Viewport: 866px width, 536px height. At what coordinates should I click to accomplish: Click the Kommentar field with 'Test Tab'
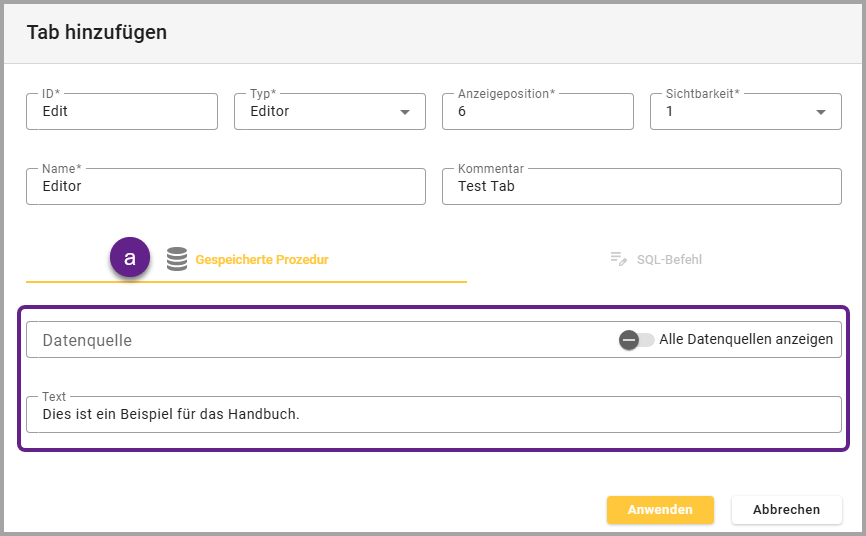(x=641, y=186)
